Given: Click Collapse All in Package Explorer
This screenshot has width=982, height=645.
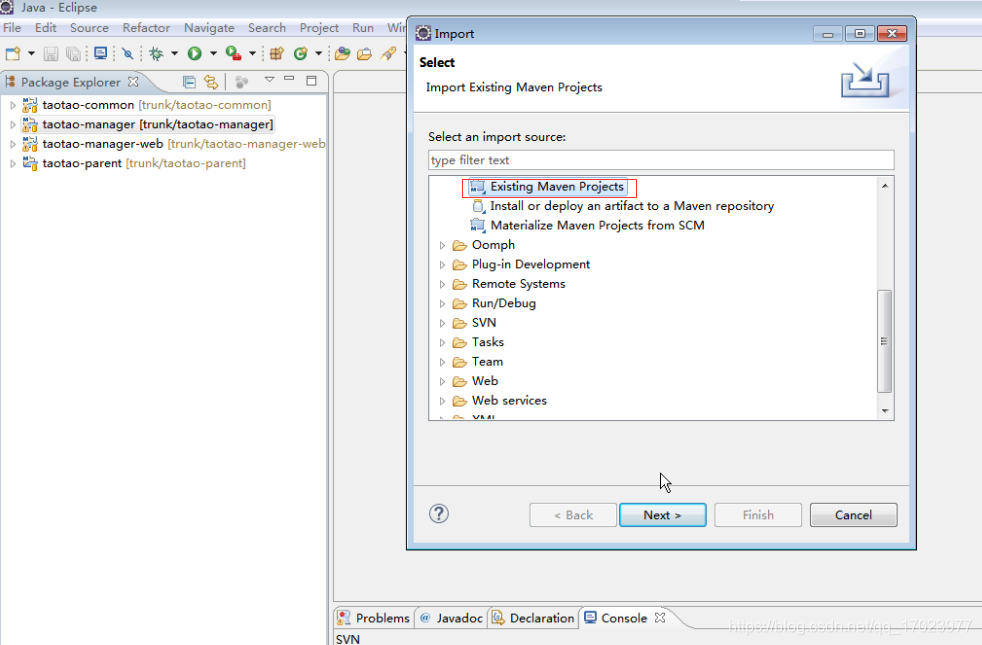Looking at the screenshot, I should tap(189, 81).
